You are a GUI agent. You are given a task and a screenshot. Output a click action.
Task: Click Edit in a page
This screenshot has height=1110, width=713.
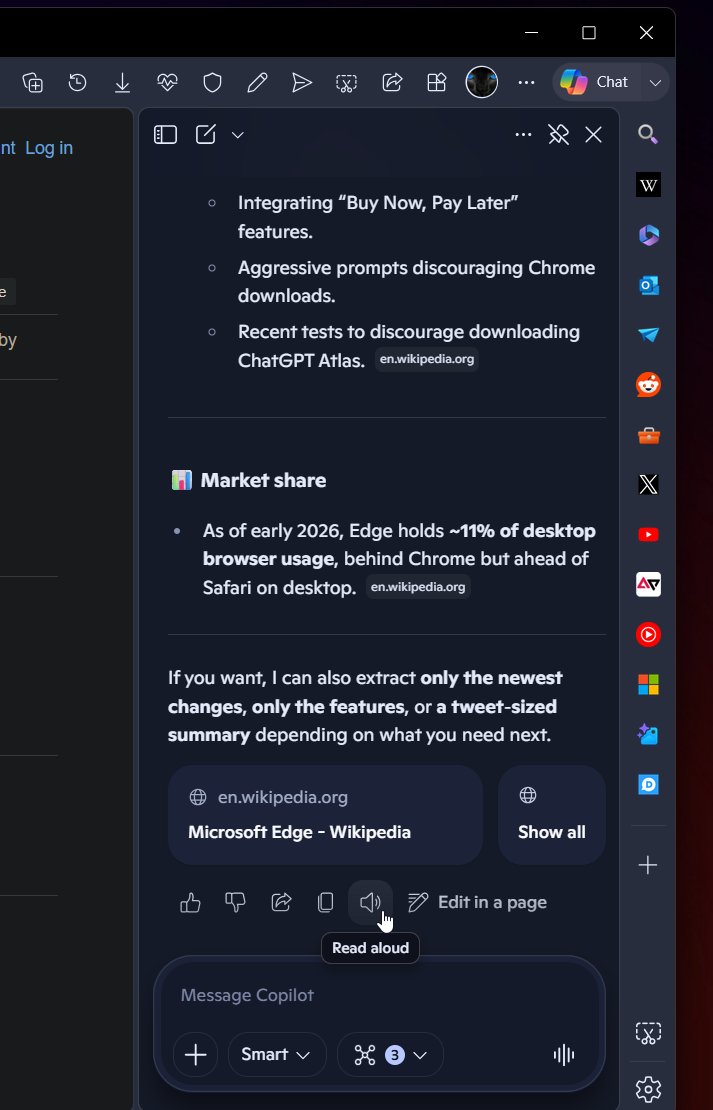(477, 903)
